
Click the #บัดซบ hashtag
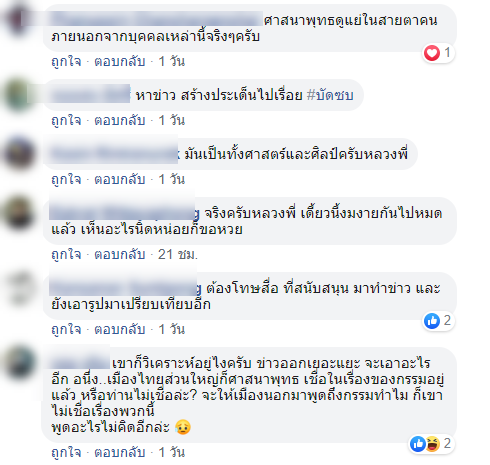(330, 95)
